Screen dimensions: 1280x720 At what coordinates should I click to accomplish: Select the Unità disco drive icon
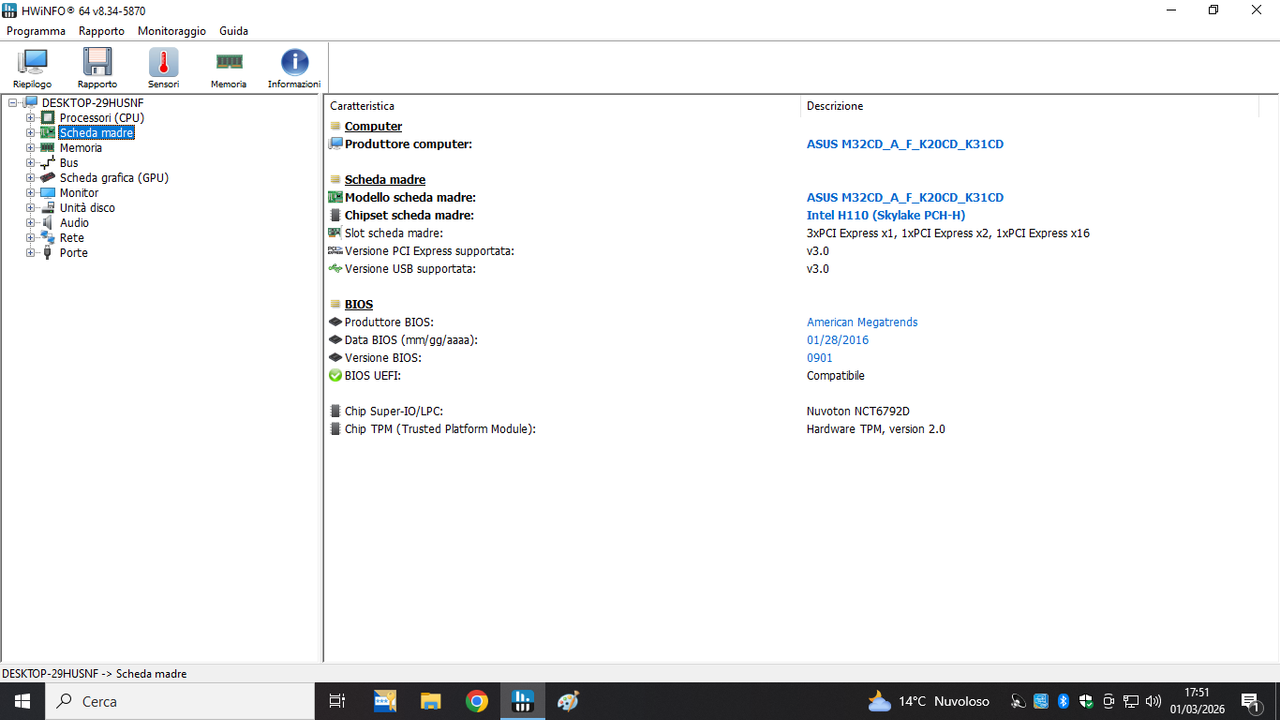click(x=48, y=208)
